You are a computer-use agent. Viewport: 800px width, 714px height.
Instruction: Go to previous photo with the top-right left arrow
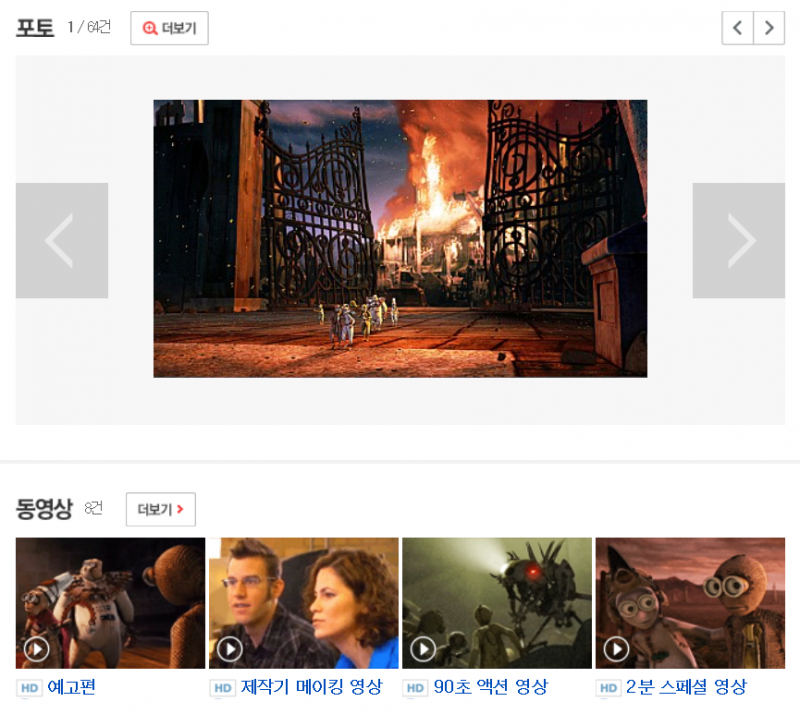pos(737,28)
